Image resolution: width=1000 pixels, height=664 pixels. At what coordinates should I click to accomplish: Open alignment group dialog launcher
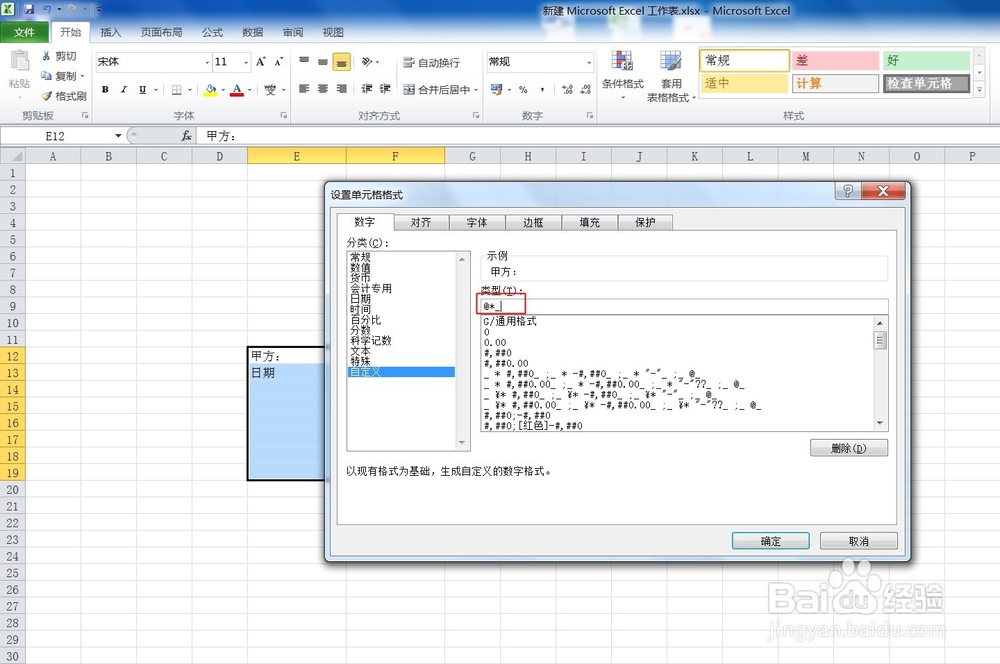(476, 115)
